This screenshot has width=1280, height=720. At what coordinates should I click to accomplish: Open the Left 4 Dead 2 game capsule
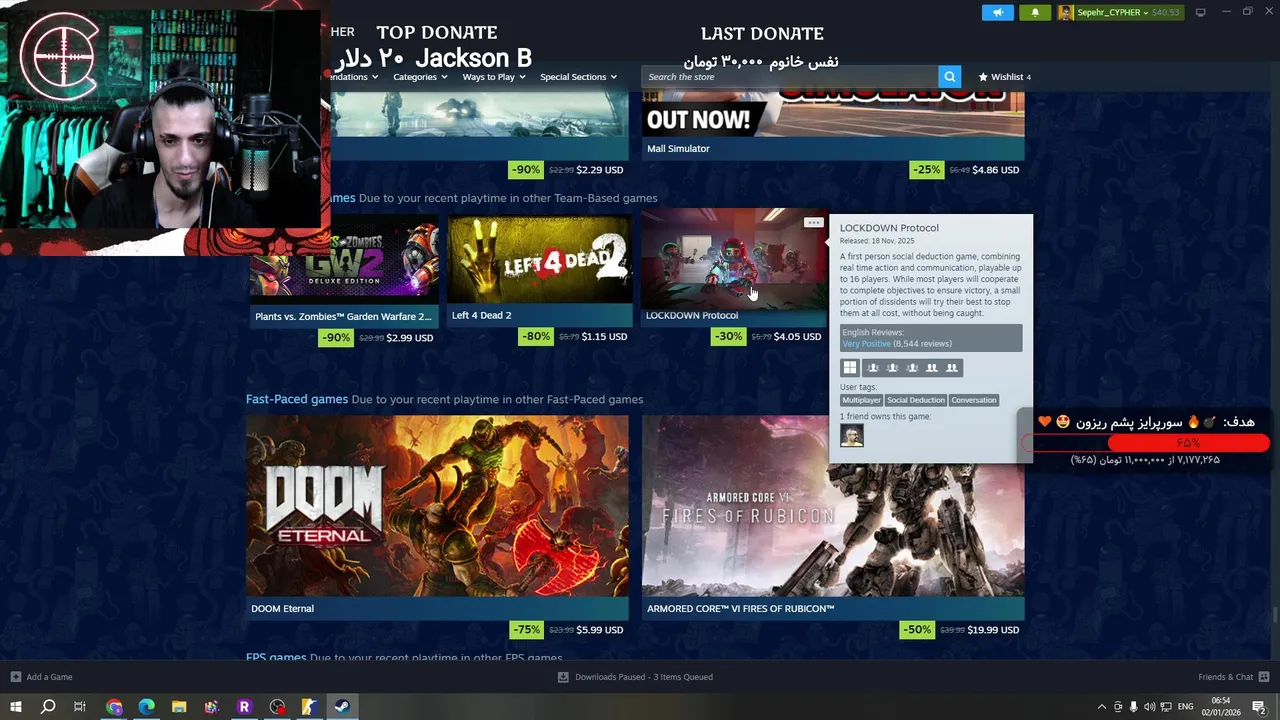tap(539, 269)
